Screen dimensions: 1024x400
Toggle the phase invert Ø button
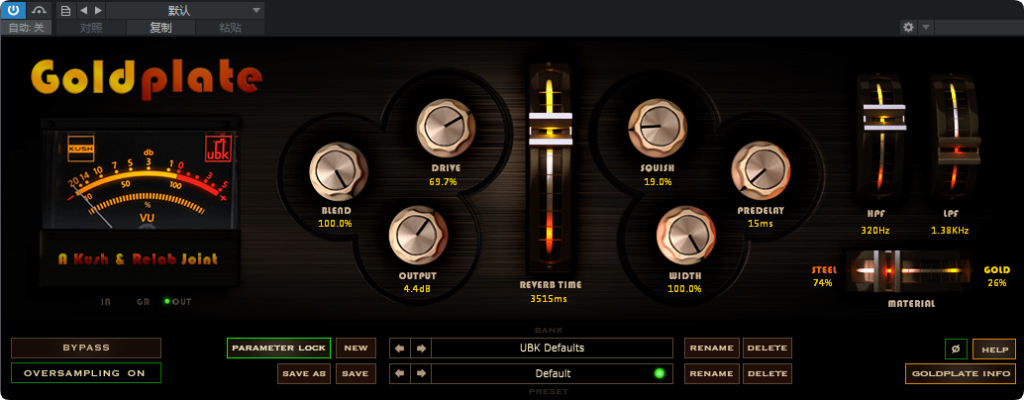point(956,349)
